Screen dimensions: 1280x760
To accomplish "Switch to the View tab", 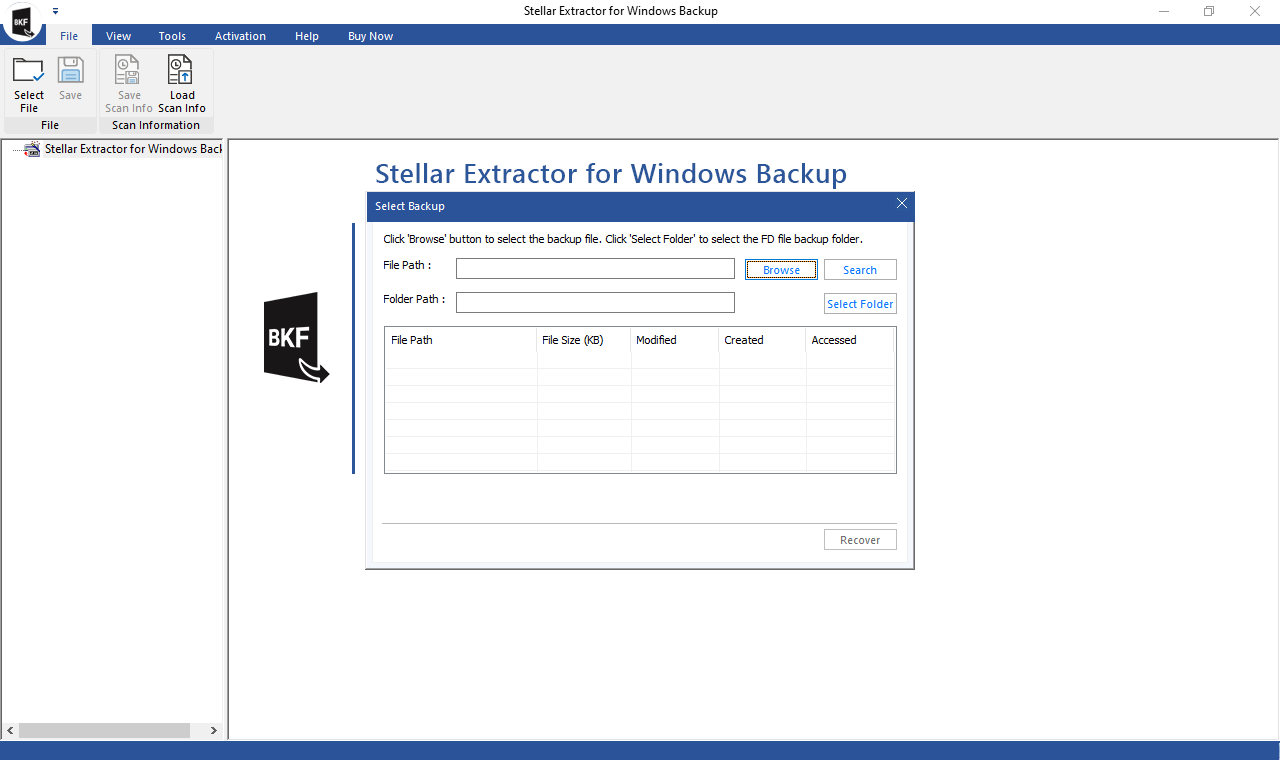I will tap(118, 36).
